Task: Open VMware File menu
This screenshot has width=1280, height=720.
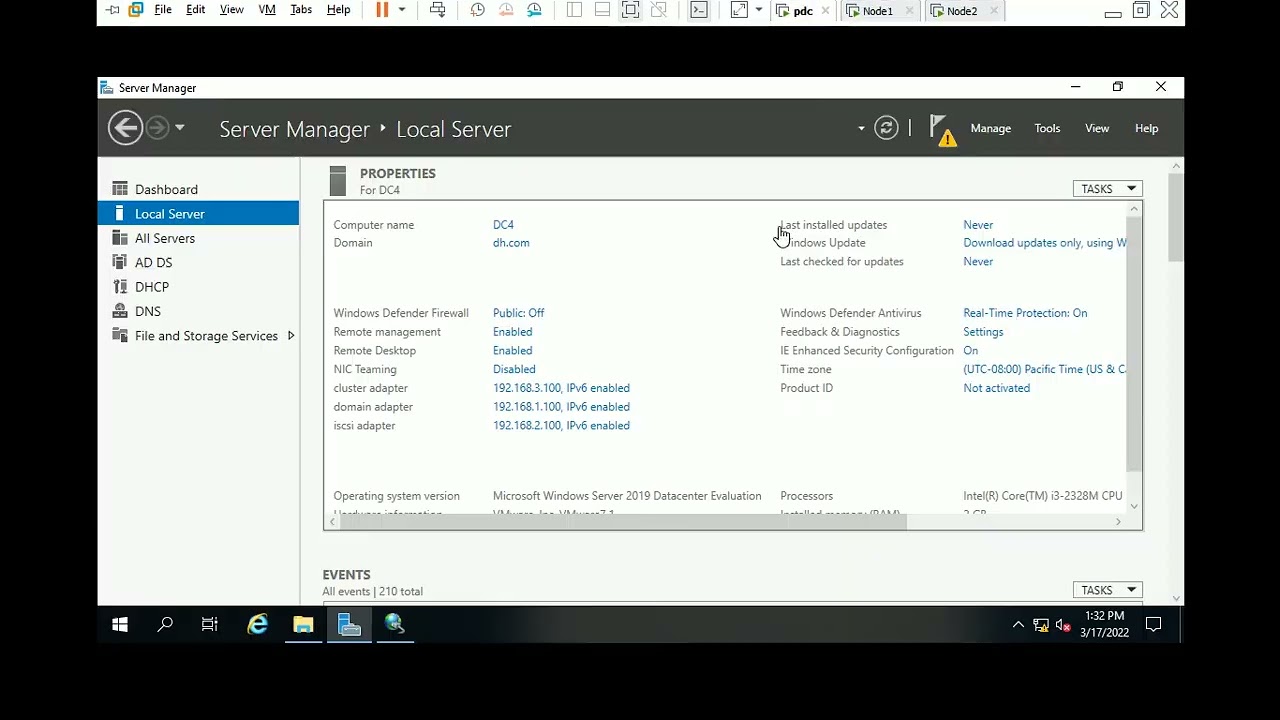Action: [163, 10]
